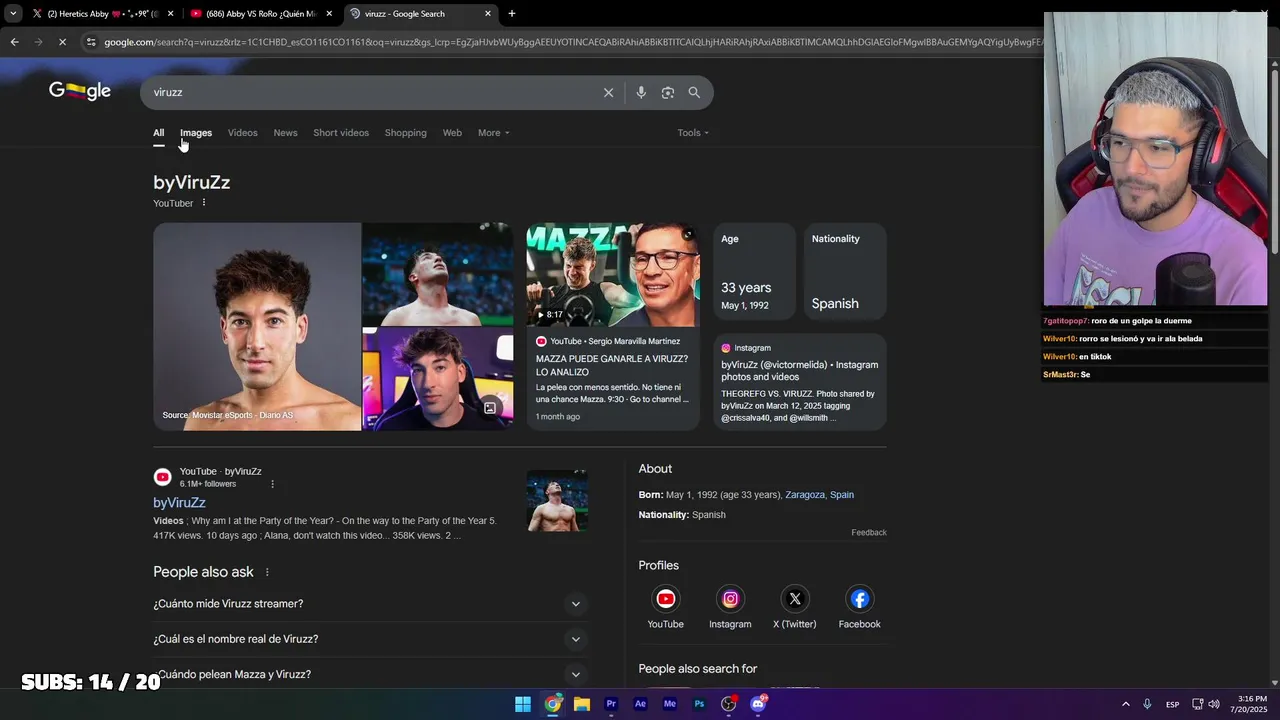
Task: Open Adobe Photoshop from taskbar
Action: click(699, 704)
